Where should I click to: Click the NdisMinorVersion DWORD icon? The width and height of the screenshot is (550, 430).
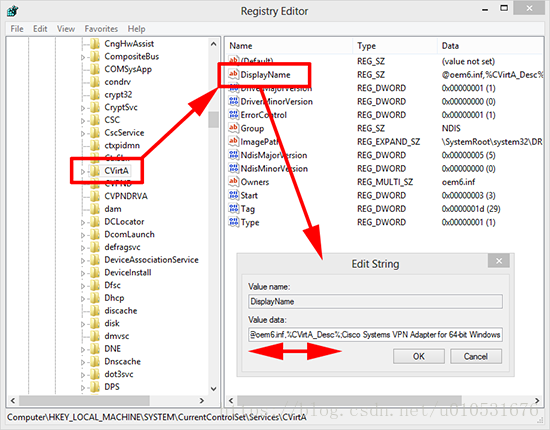[x=233, y=168]
